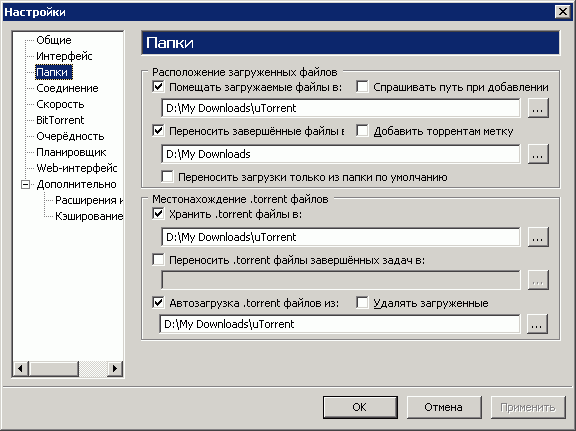Click right arrow of sidebar scrollbar

pos(115,368)
